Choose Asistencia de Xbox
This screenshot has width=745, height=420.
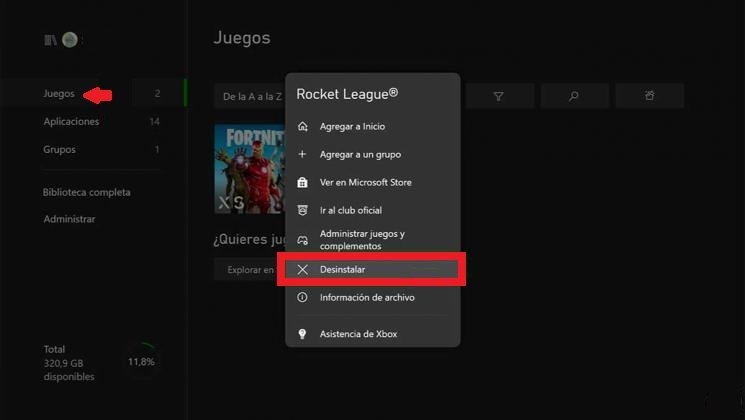click(x=373, y=334)
